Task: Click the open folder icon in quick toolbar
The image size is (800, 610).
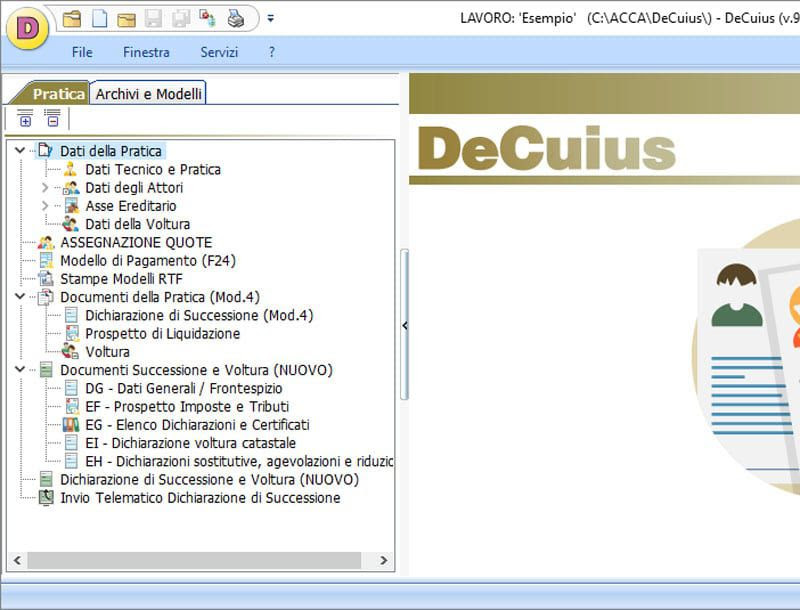Action: [72, 19]
